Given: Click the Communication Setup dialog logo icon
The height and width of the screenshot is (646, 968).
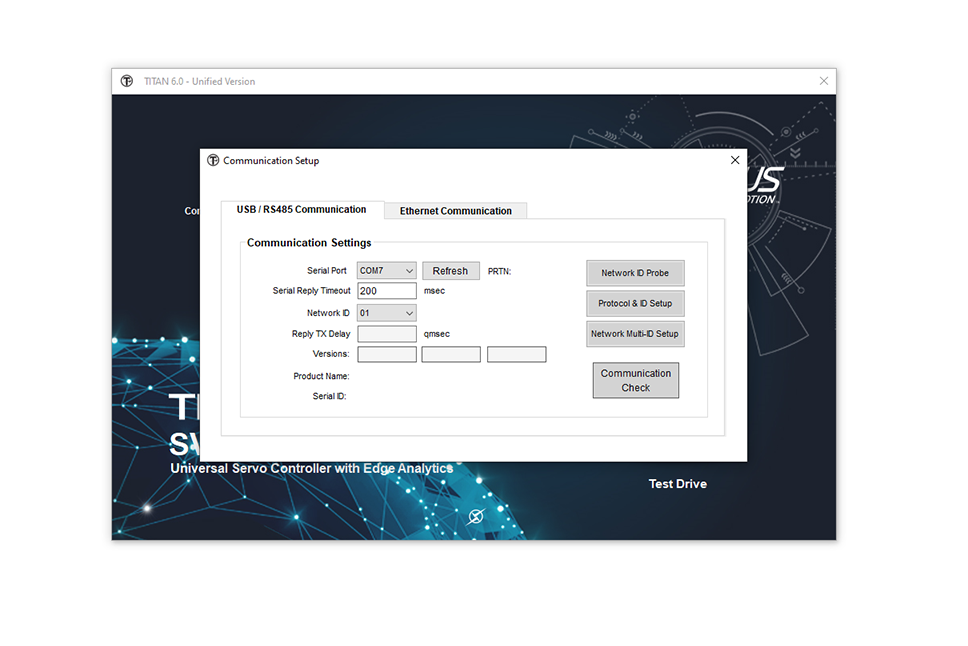Looking at the screenshot, I should click(213, 160).
